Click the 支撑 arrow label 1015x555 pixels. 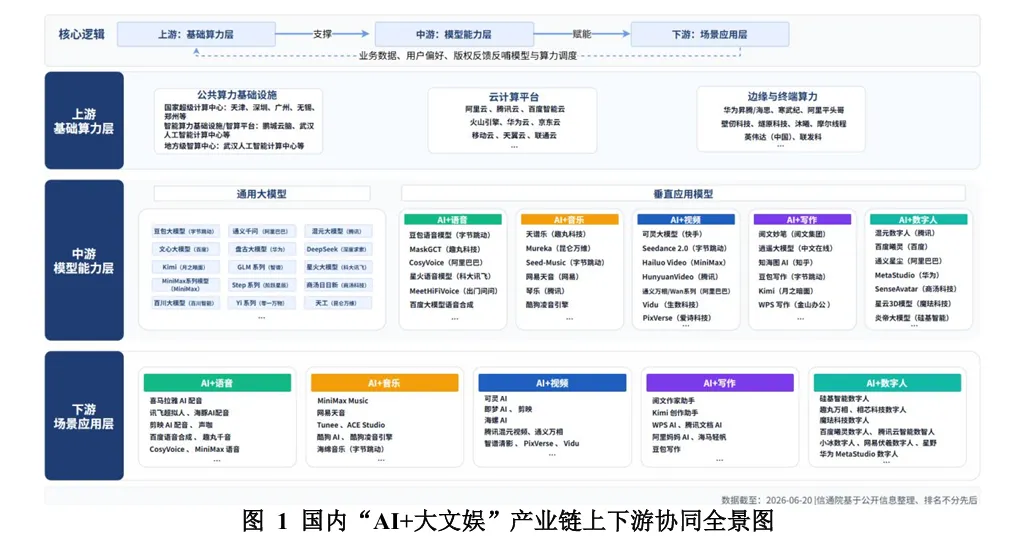click(x=322, y=34)
